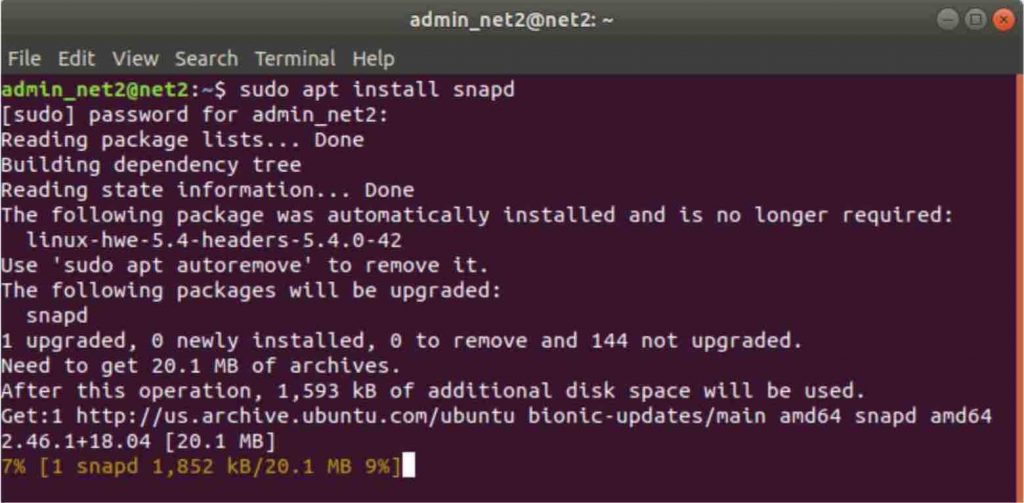
Task: Open the Terminal menu
Action: click(x=295, y=58)
